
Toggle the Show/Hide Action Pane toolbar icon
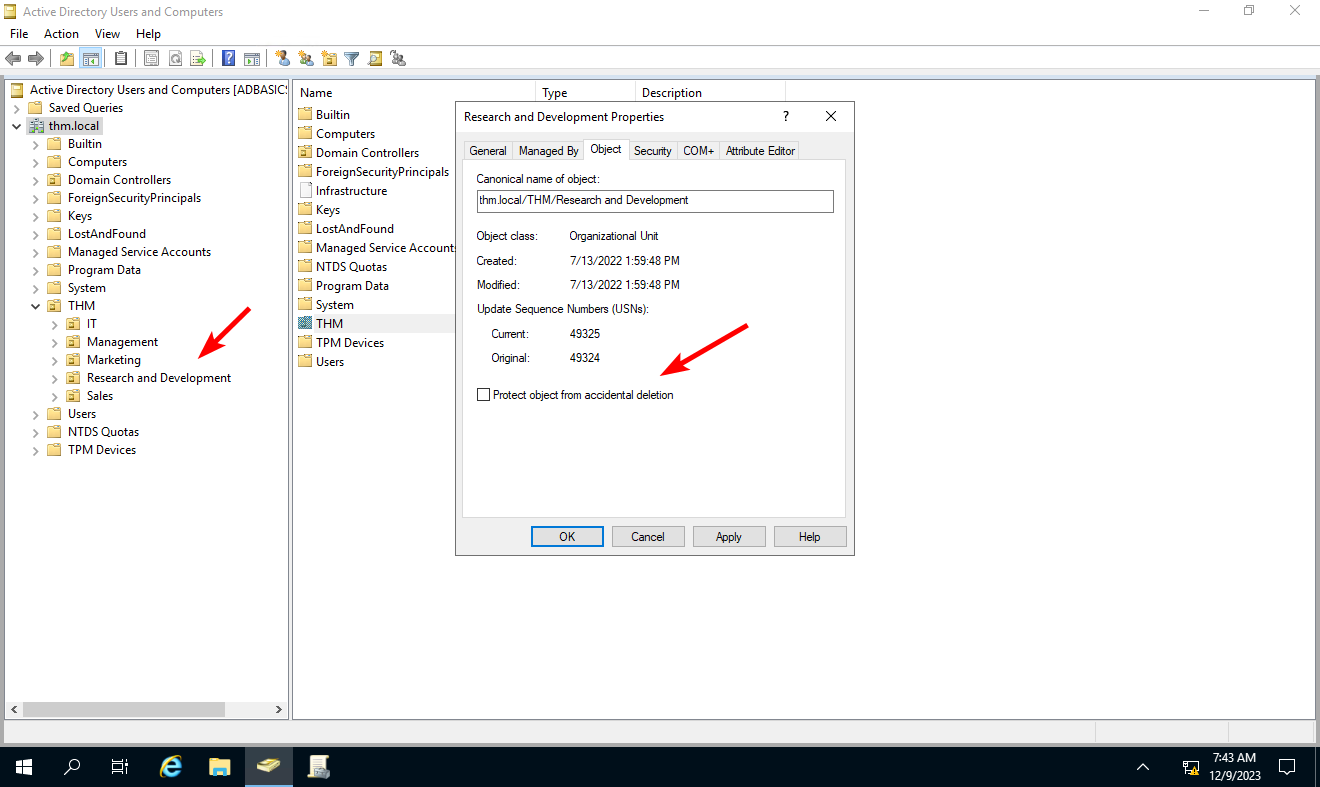pyautogui.click(x=252, y=59)
